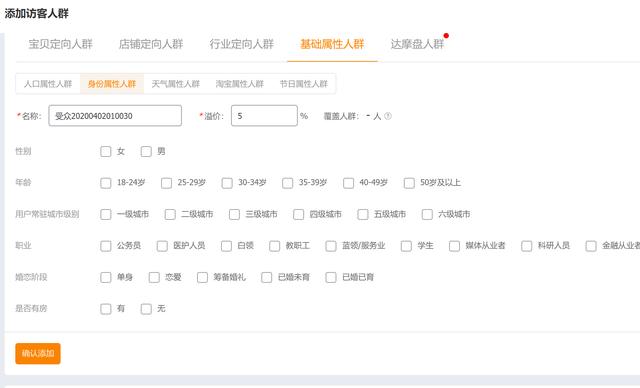Tick the 25-29岁 age checkbox
This screenshot has height=388, width=640.
[166, 183]
